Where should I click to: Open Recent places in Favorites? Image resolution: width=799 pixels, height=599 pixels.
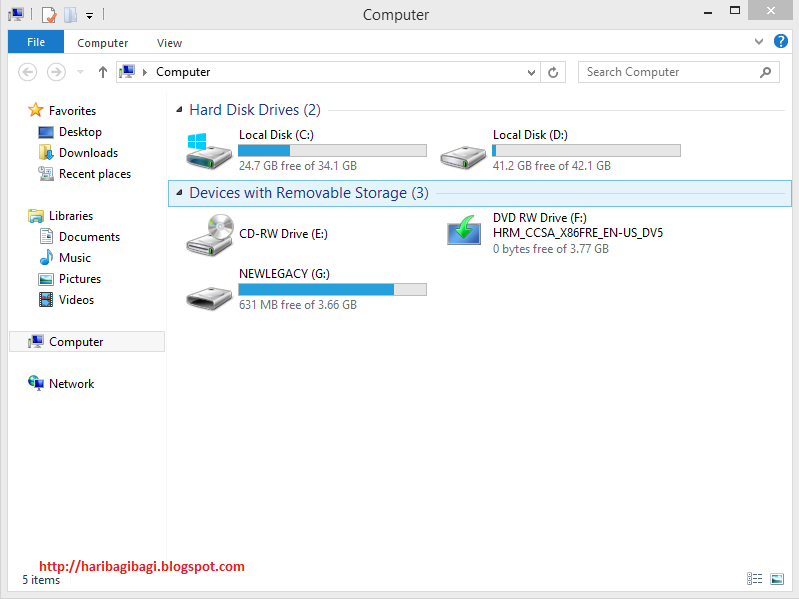point(95,174)
